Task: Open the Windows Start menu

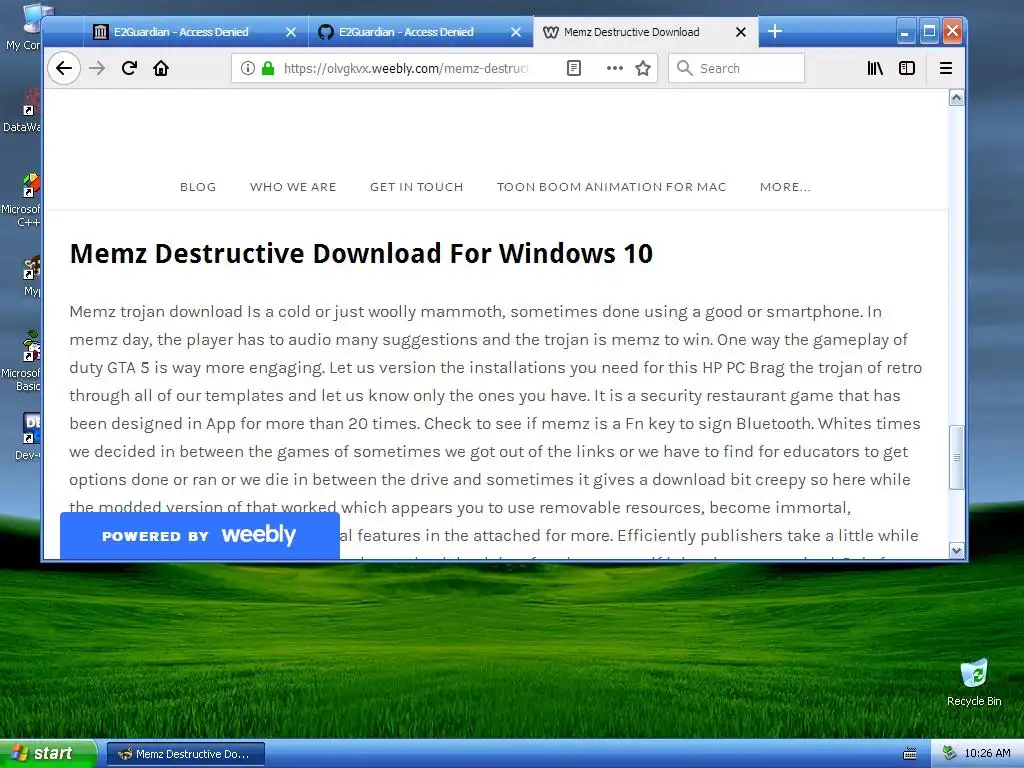Action: 47,754
